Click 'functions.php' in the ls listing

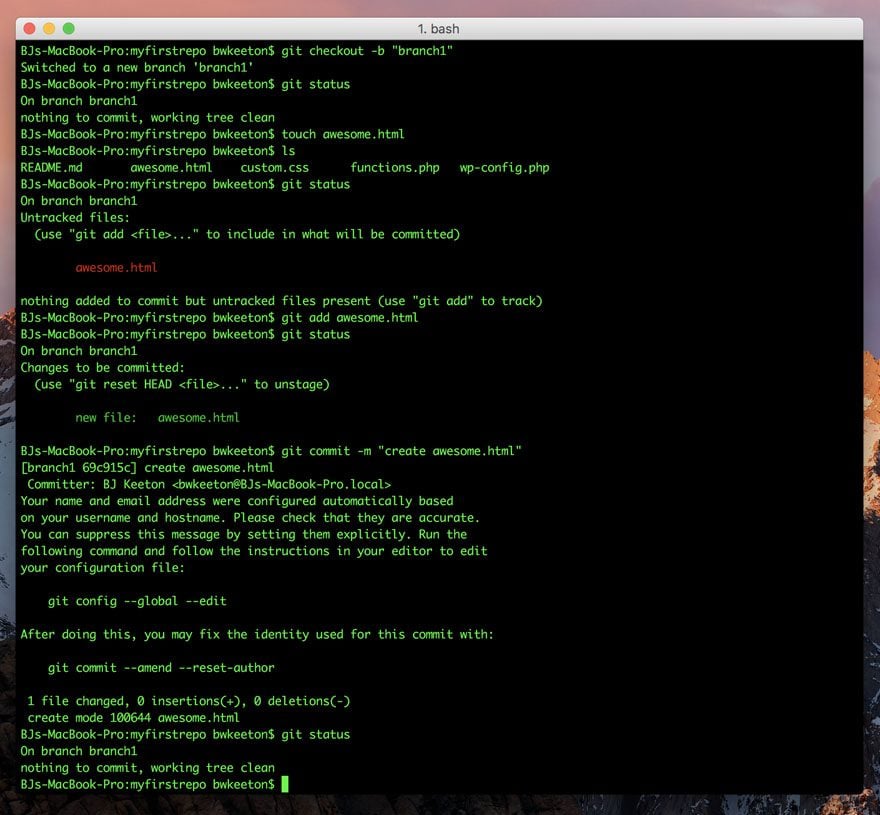pos(395,168)
